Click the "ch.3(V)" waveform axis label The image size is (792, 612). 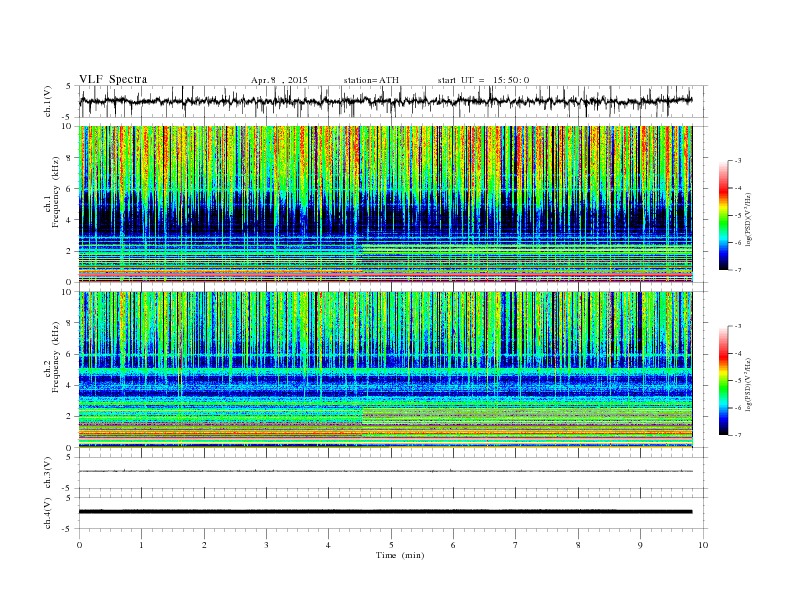(x=48, y=473)
